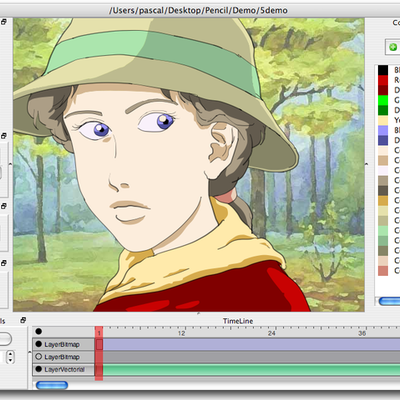Click the stepper down arrow left of timeline
The image size is (400, 400).
pos(10,360)
